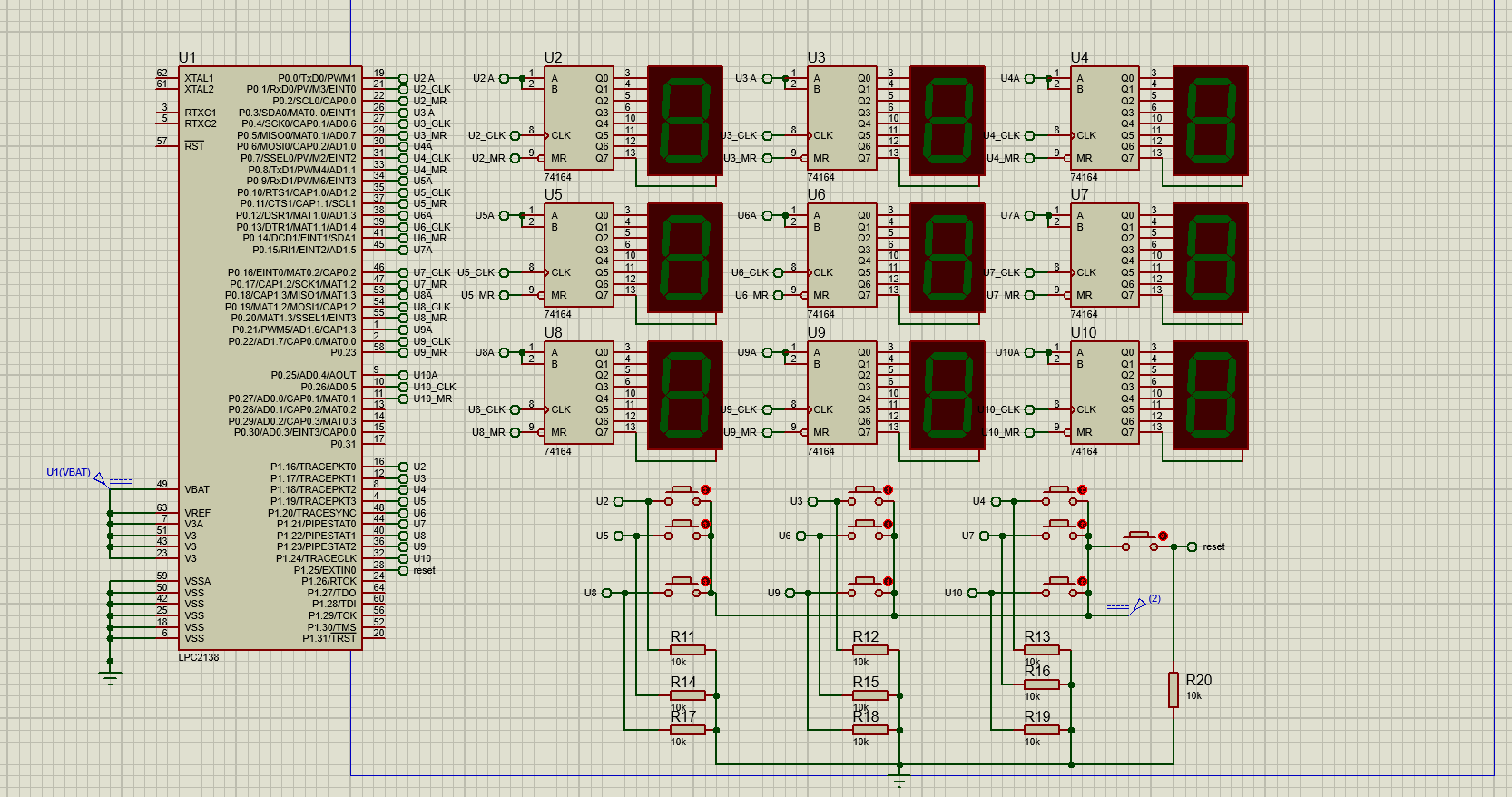This screenshot has height=797, width=1512.
Task: Toggle the red actuator on the U3 push button
Action: (x=888, y=490)
